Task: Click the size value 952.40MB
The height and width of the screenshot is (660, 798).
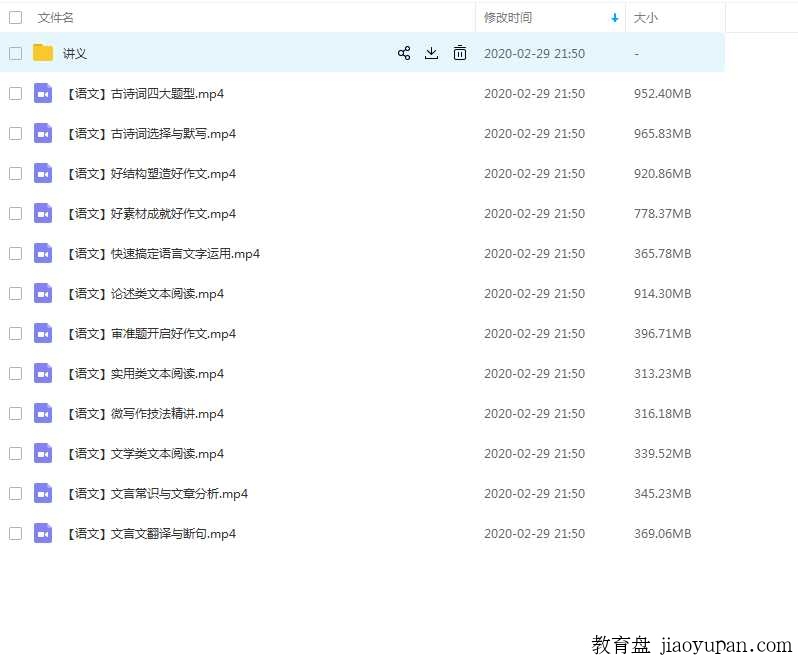Action: click(662, 94)
